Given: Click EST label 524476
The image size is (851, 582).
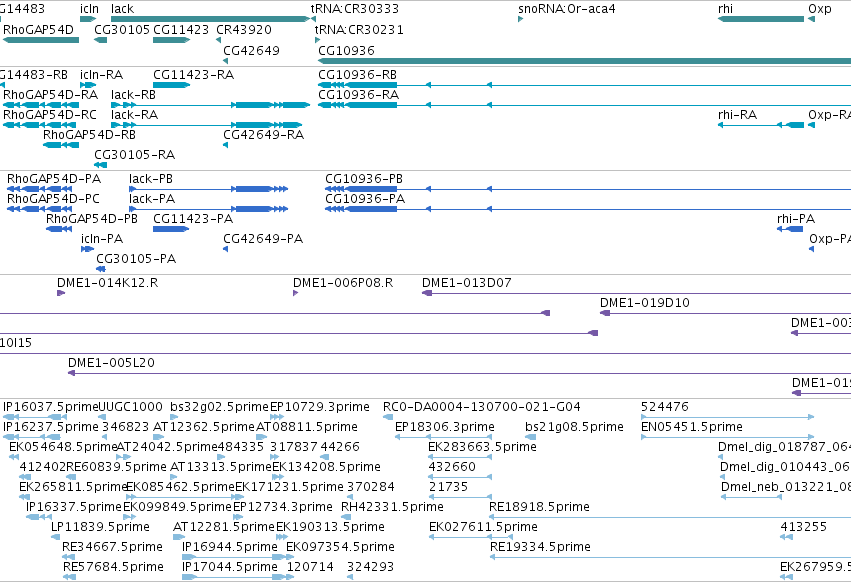Looking at the screenshot, I should point(664,407).
